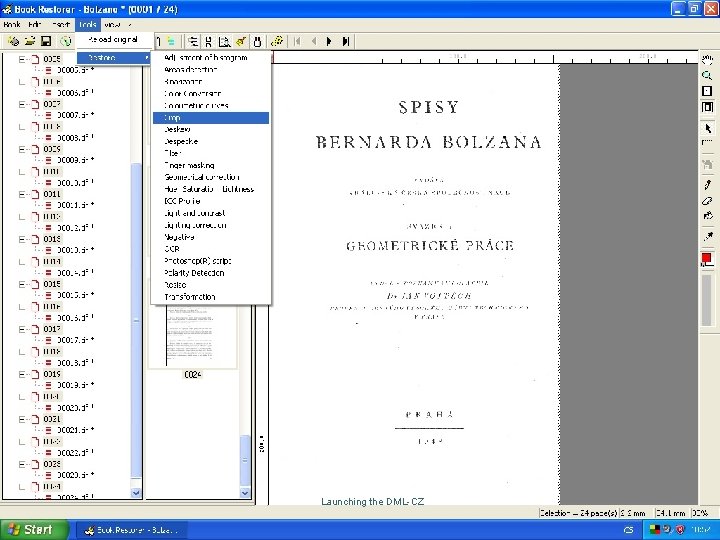Image resolution: width=720 pixels, height=540 pixels.
Task: Click Book Restorer taskbar button
Action: [131, 530]
